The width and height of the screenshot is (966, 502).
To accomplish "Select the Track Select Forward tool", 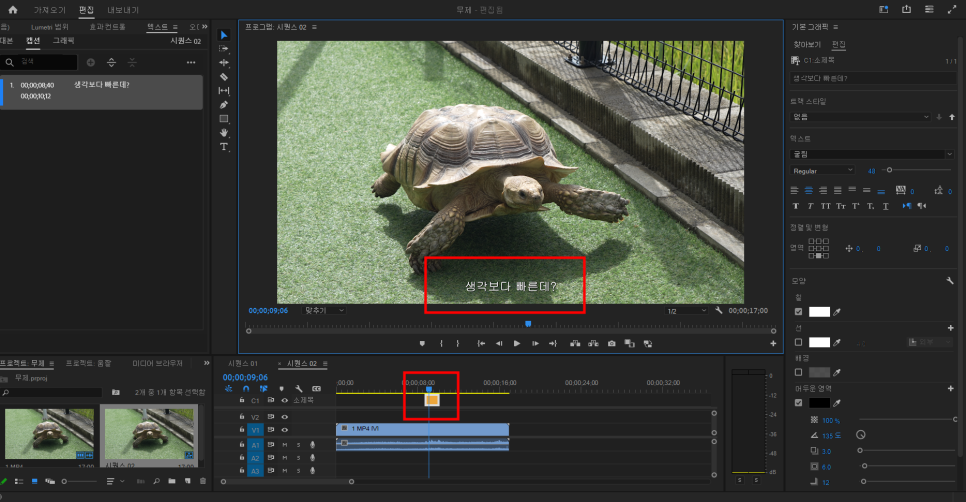I will [224, 49].
